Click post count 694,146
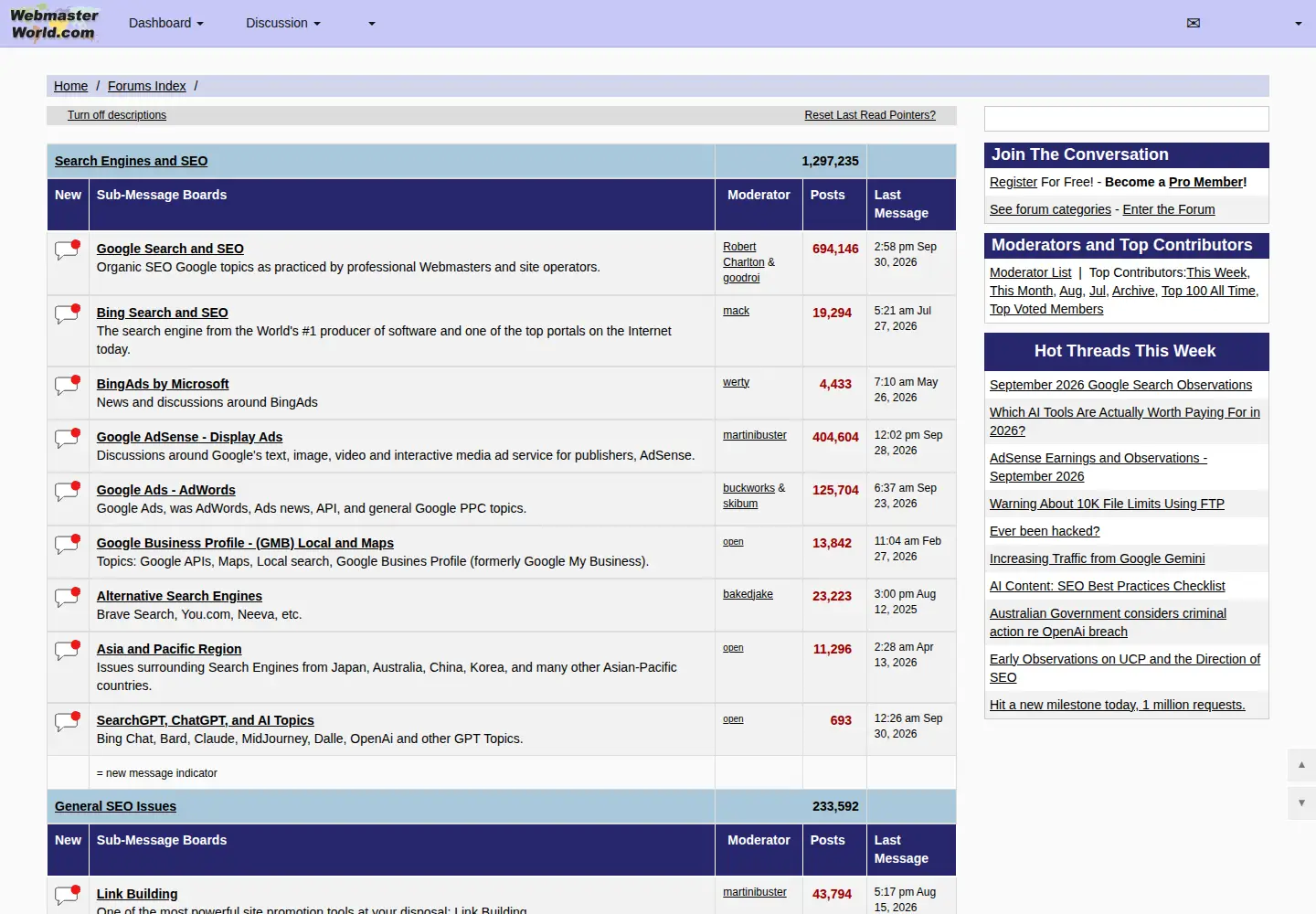The width and height of the screenshot is (1316, 914). click(x=835, y=249)
